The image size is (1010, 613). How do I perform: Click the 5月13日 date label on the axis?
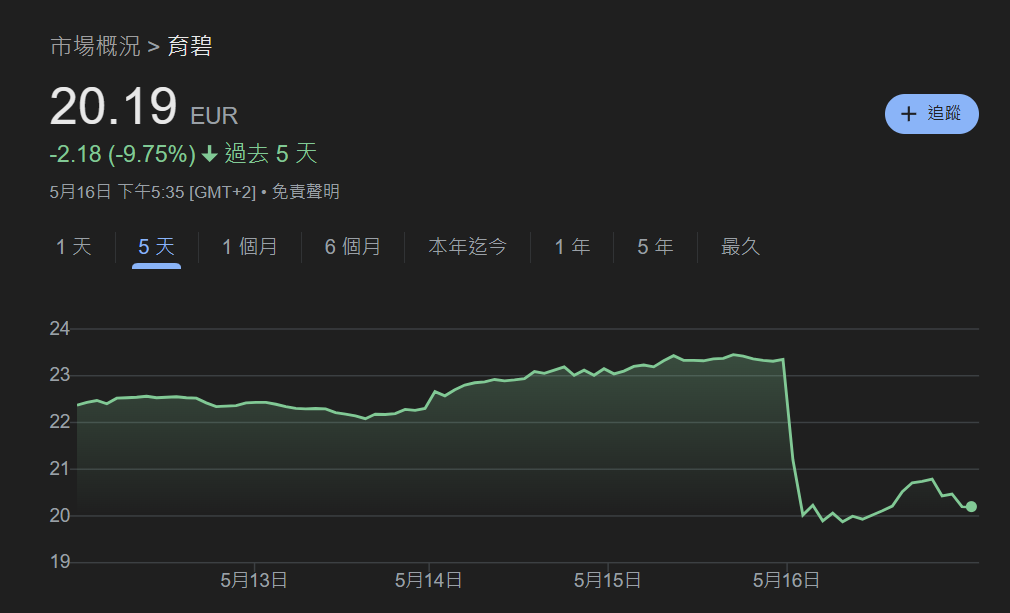tap(254, 580)
